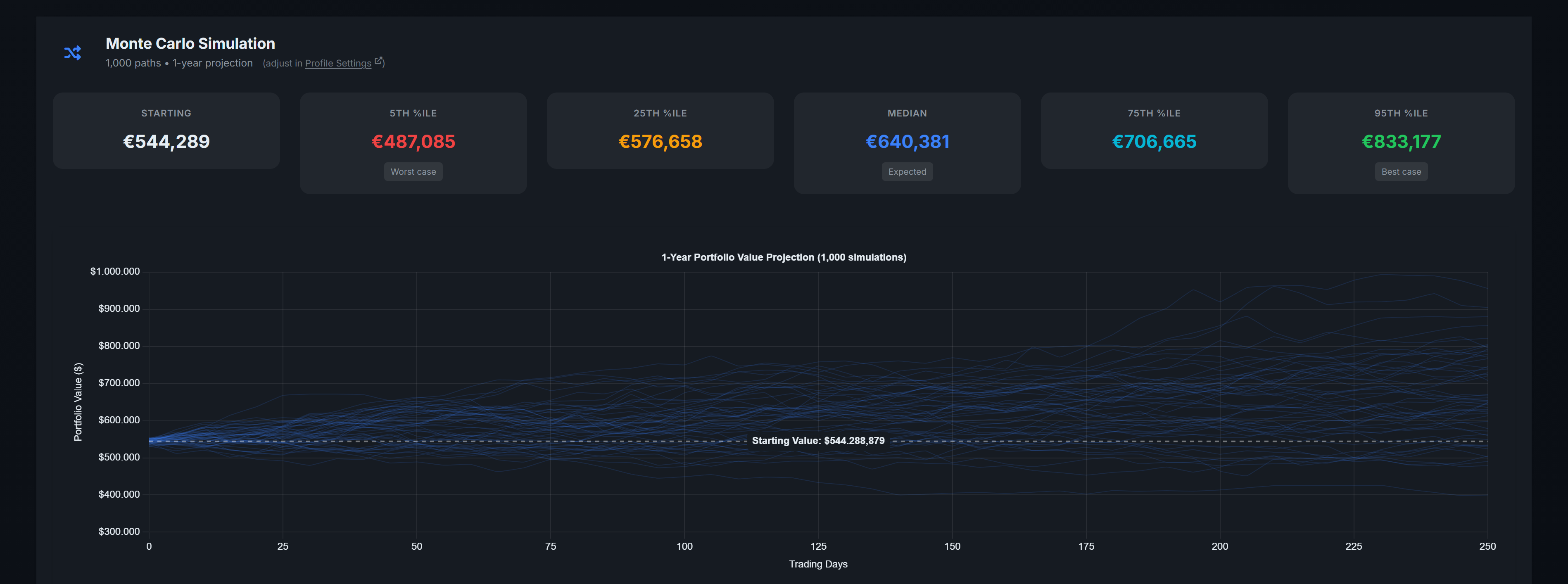Click the external-link icon after Profile Settings
Image resolution: width=1568 pixels, height=584 pixels.
(379, 61)
